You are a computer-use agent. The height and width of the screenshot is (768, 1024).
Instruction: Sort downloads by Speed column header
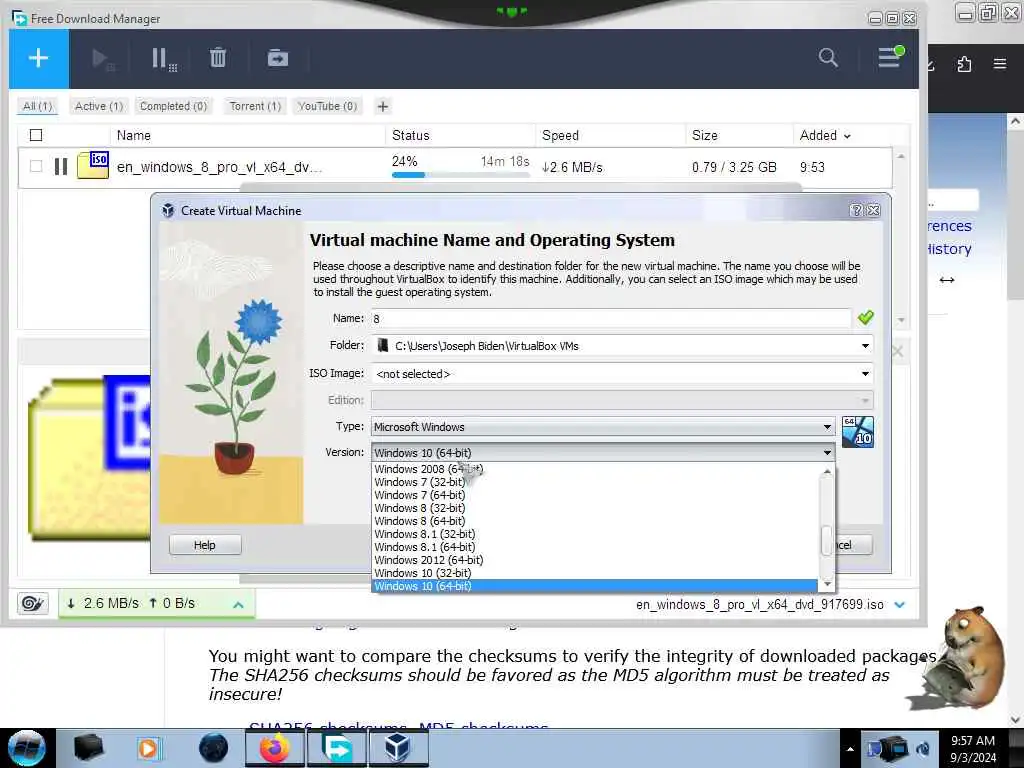[x=560, y=135]
